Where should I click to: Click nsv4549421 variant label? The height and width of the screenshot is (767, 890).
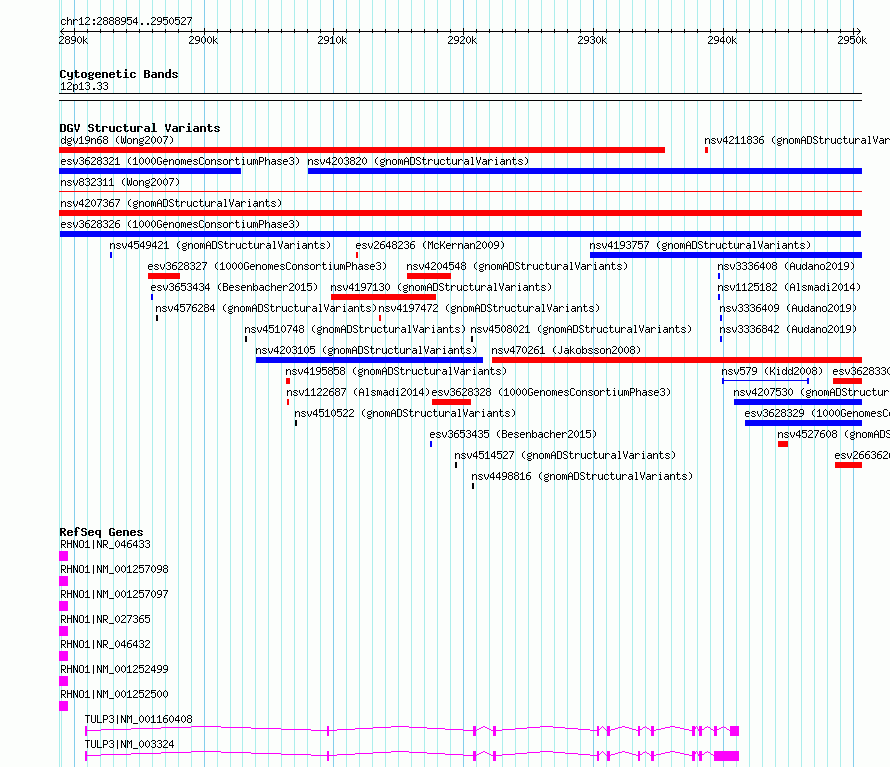[220, 245]
